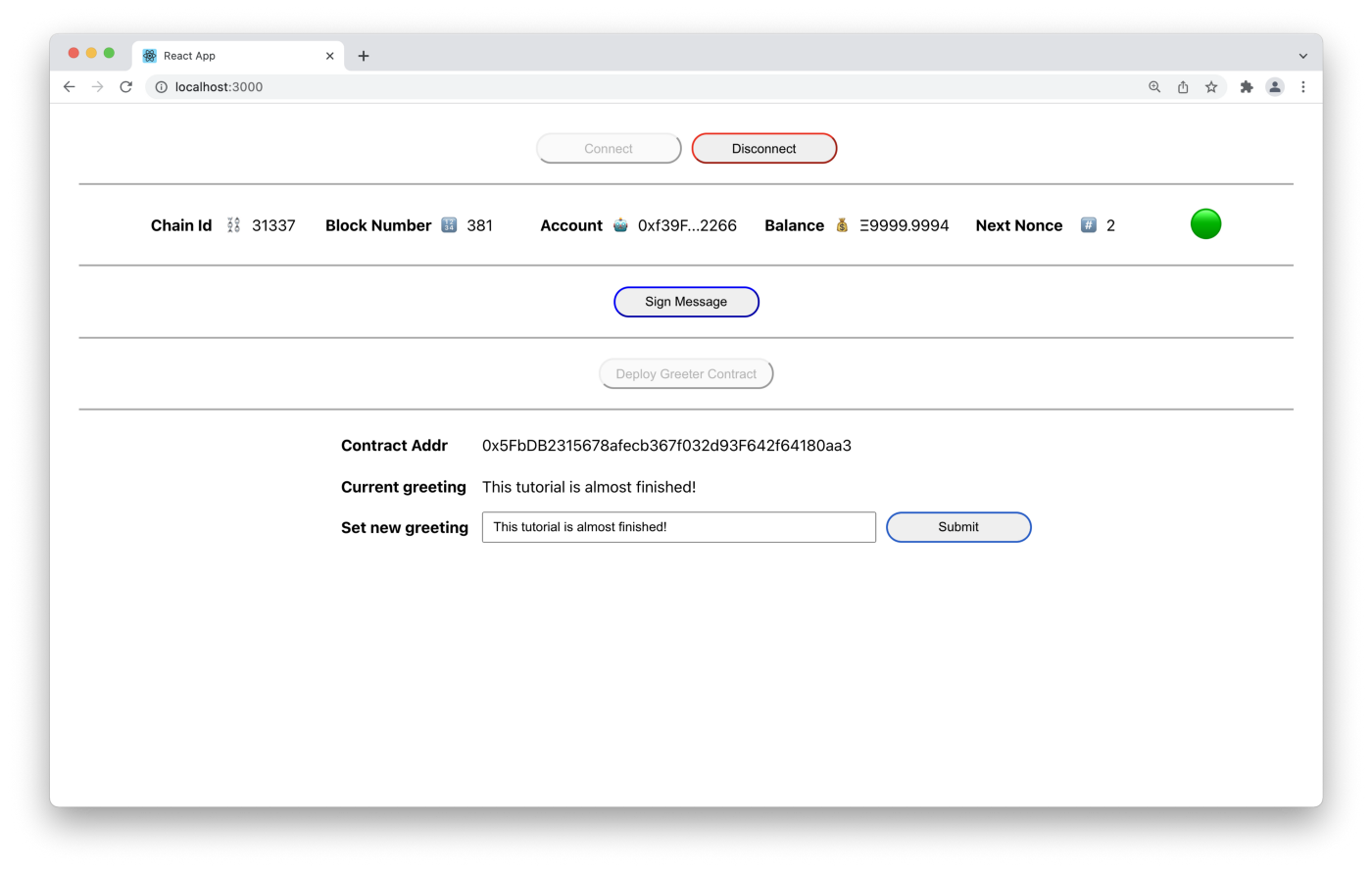Expand the tab search chevron
Viewport: 1372px width, 872px height.
[x=1302, y=56]
